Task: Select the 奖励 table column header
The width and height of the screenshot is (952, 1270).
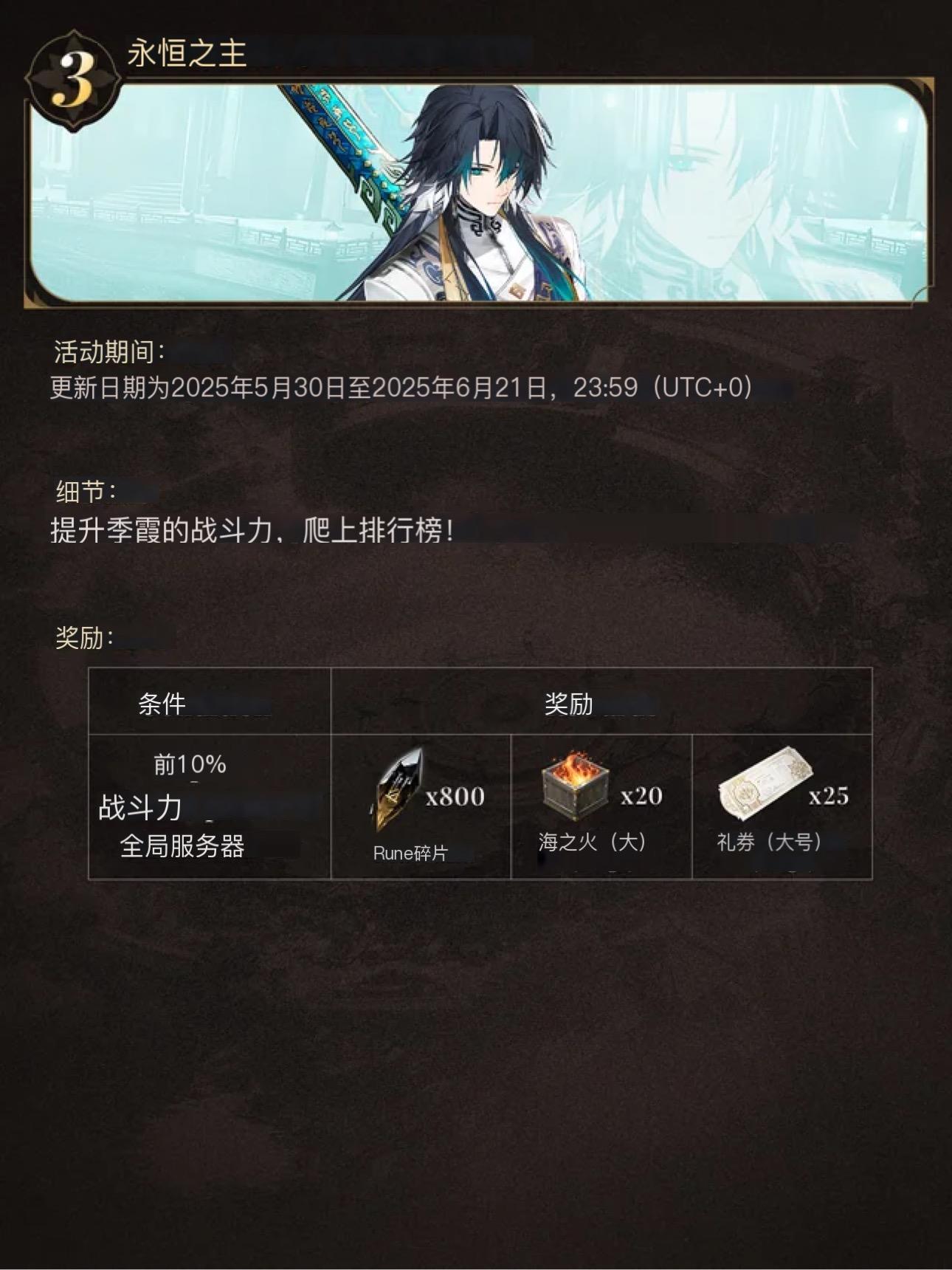Action: pyautogui.click(x=569, y=704)
